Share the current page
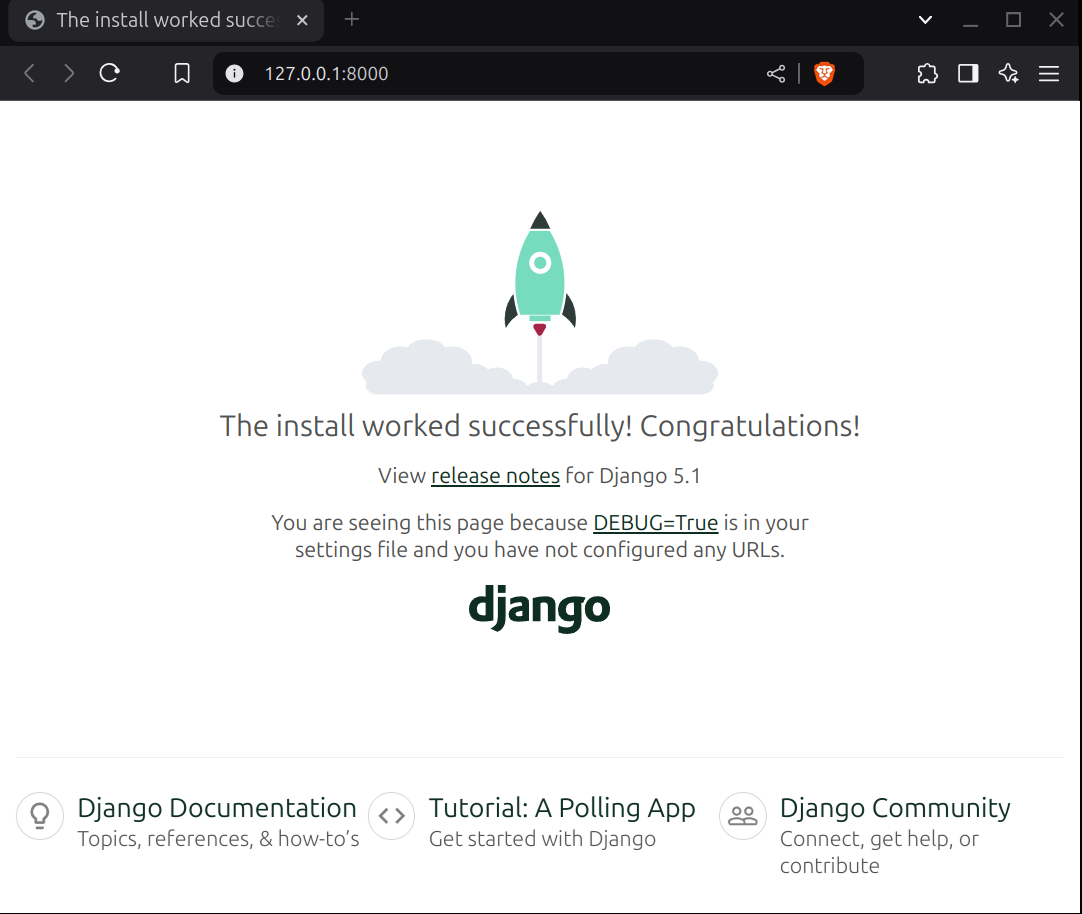1082x914 pixels. click(x=776, y=73)
